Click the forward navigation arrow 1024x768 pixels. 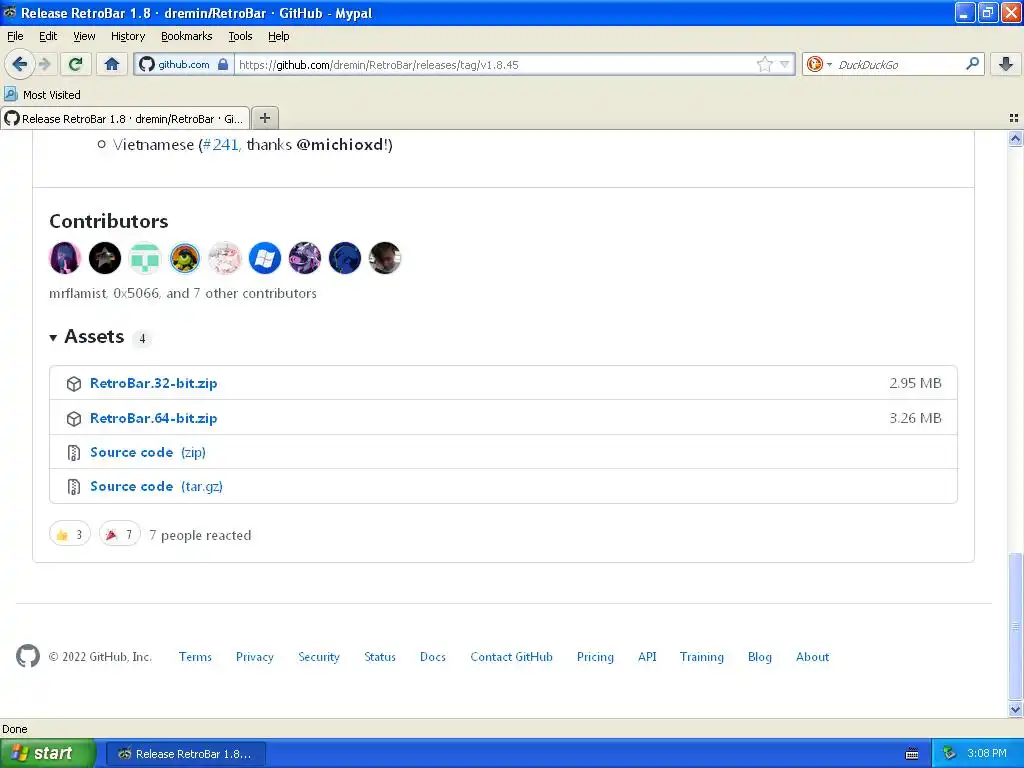tap(45, 64)
